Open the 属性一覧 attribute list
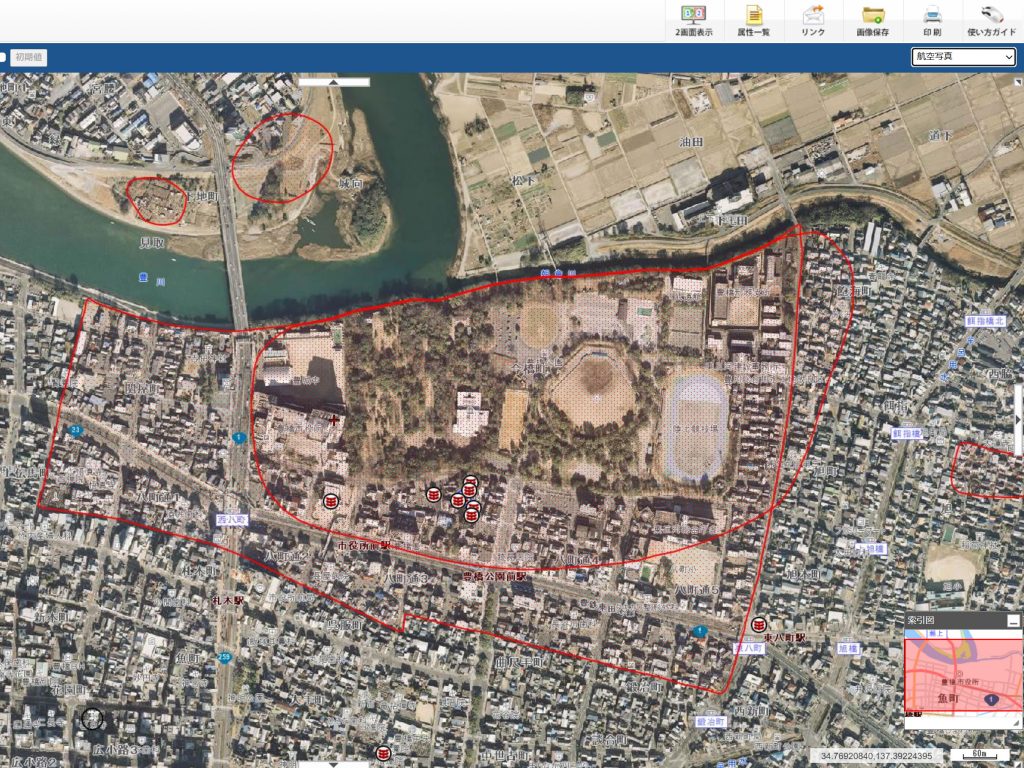 tap(753, 20)
